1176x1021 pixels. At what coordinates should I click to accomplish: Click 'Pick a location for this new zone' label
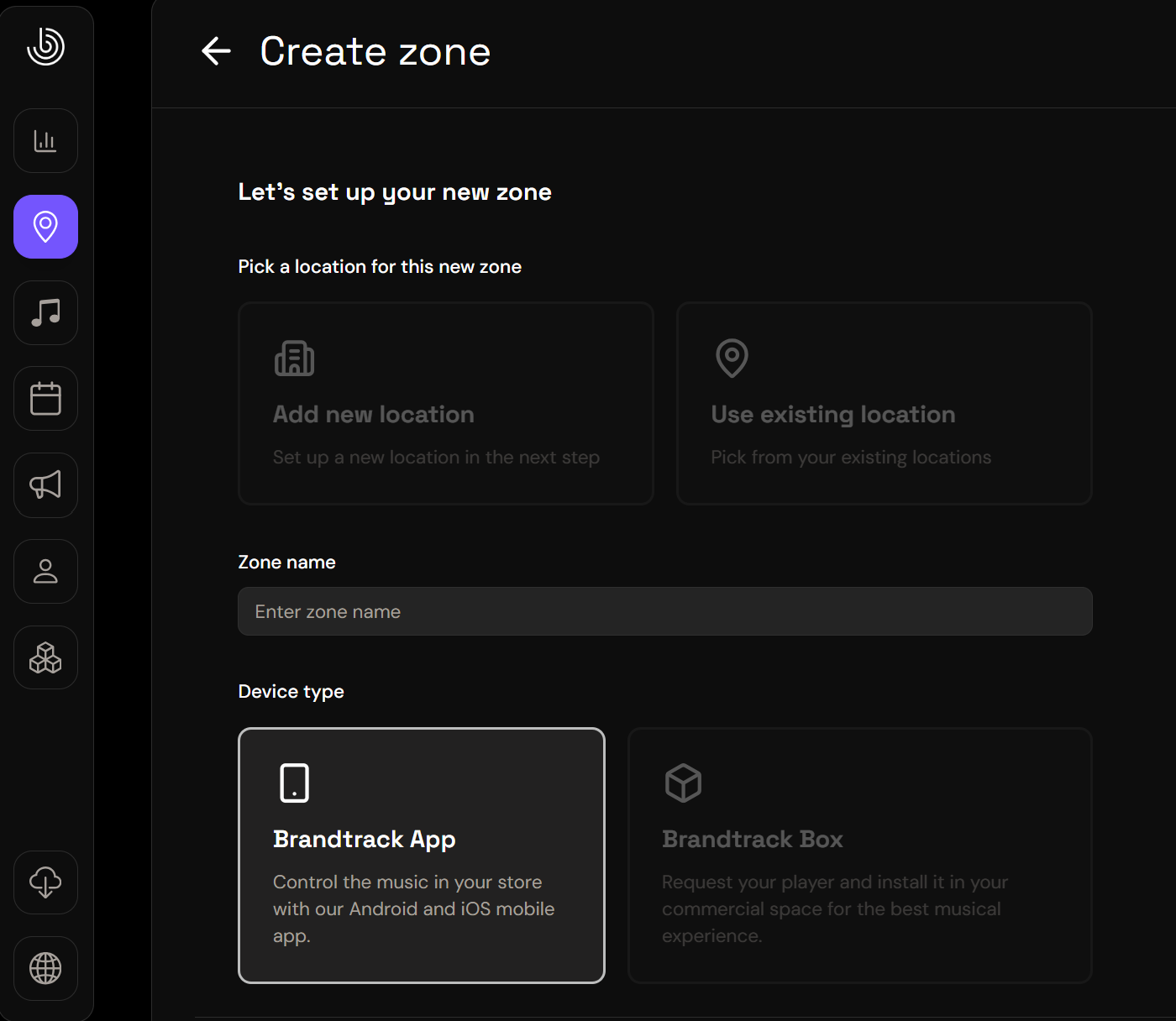pos(380,267)
